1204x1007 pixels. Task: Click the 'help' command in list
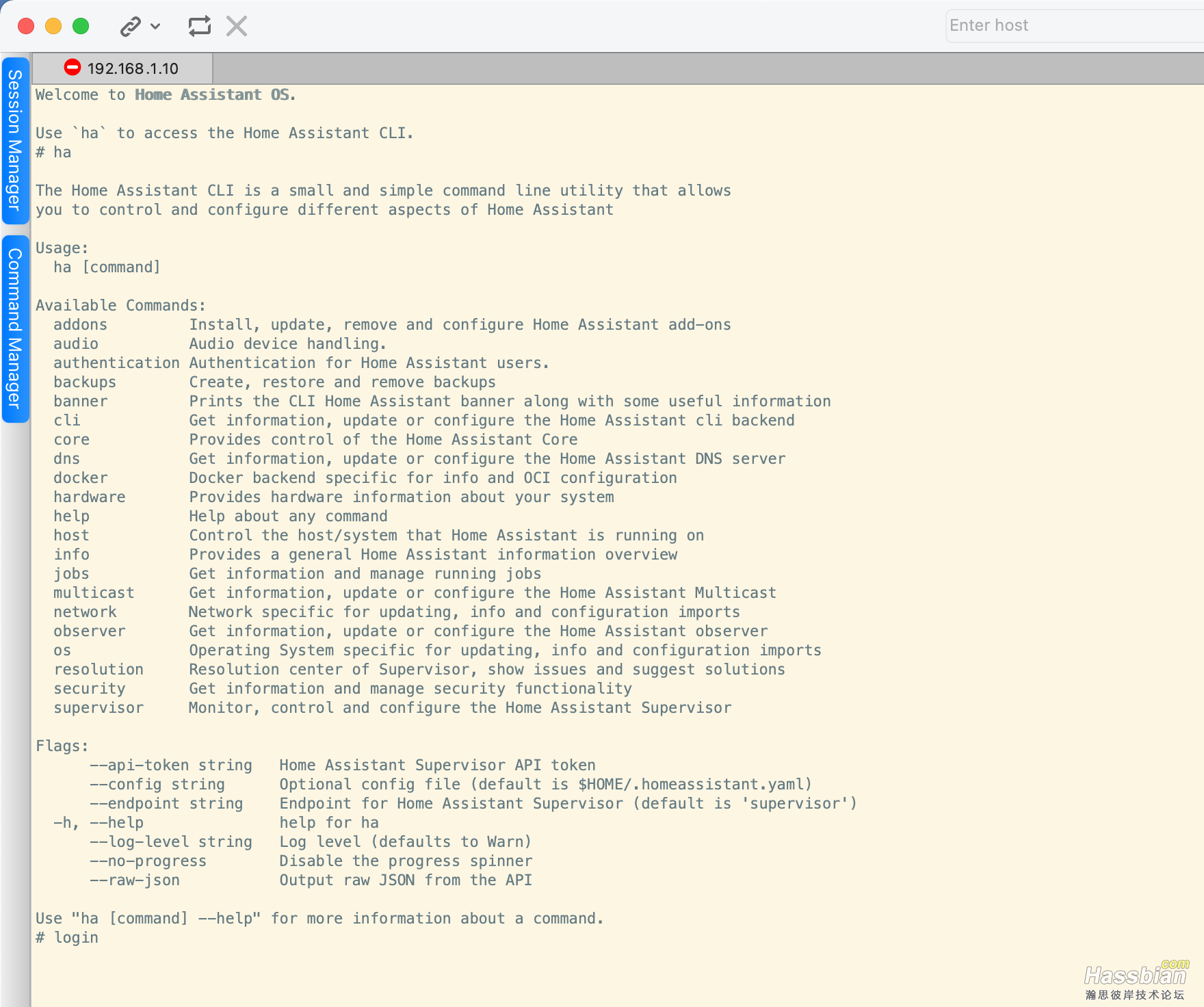tap(72, 516)
